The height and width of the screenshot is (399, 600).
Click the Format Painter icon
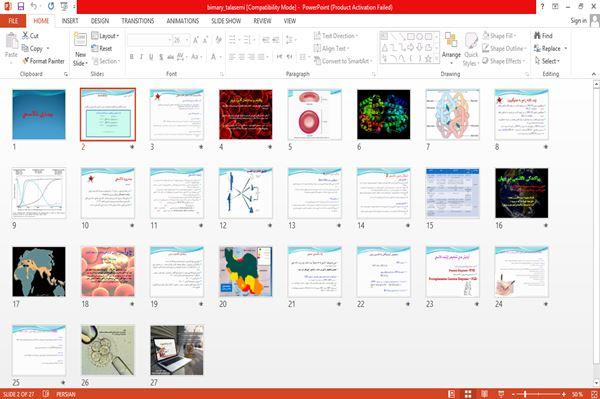pos(26,61)
